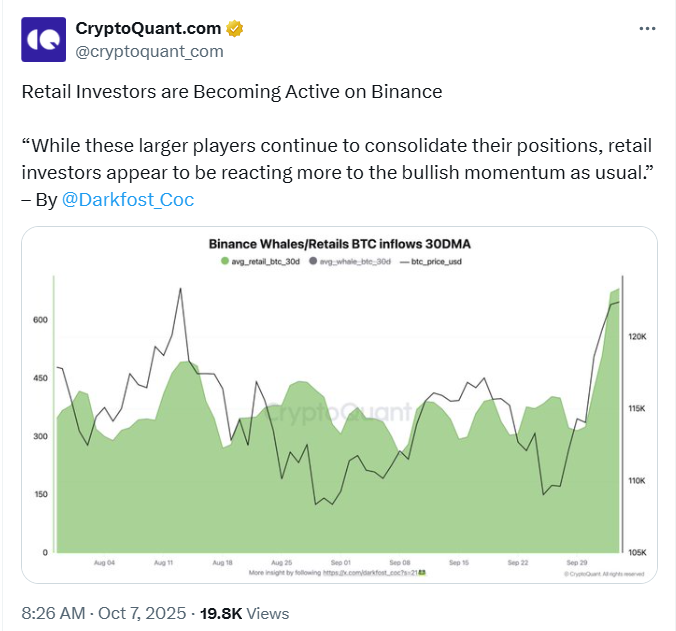Click the CryptoQuant watermark in chart center
The width and height of the screenshot is (676, 631).
click(x=338, y=411)
